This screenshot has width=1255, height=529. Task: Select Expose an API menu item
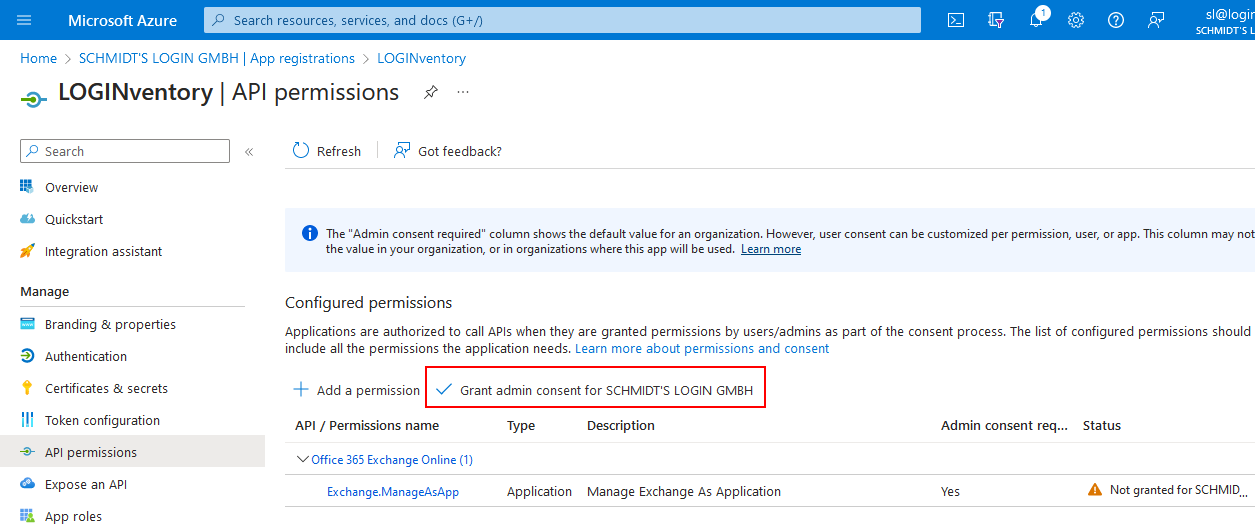point(86,484)
